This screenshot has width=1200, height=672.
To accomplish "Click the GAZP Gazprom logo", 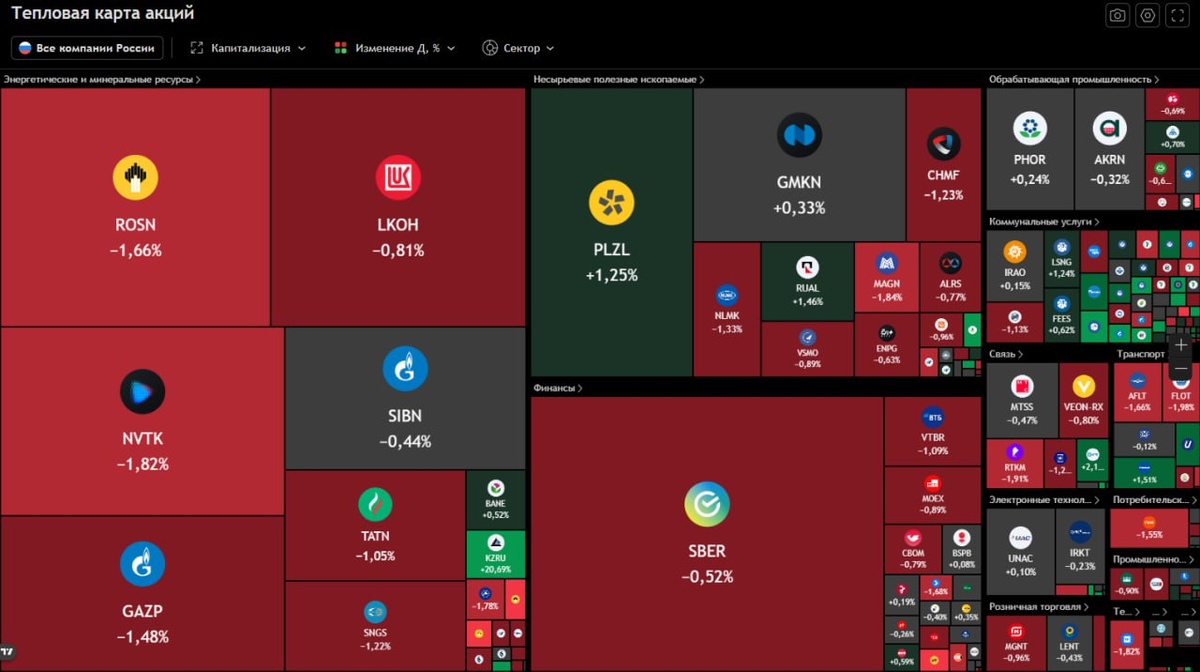I will click(142, 564).
